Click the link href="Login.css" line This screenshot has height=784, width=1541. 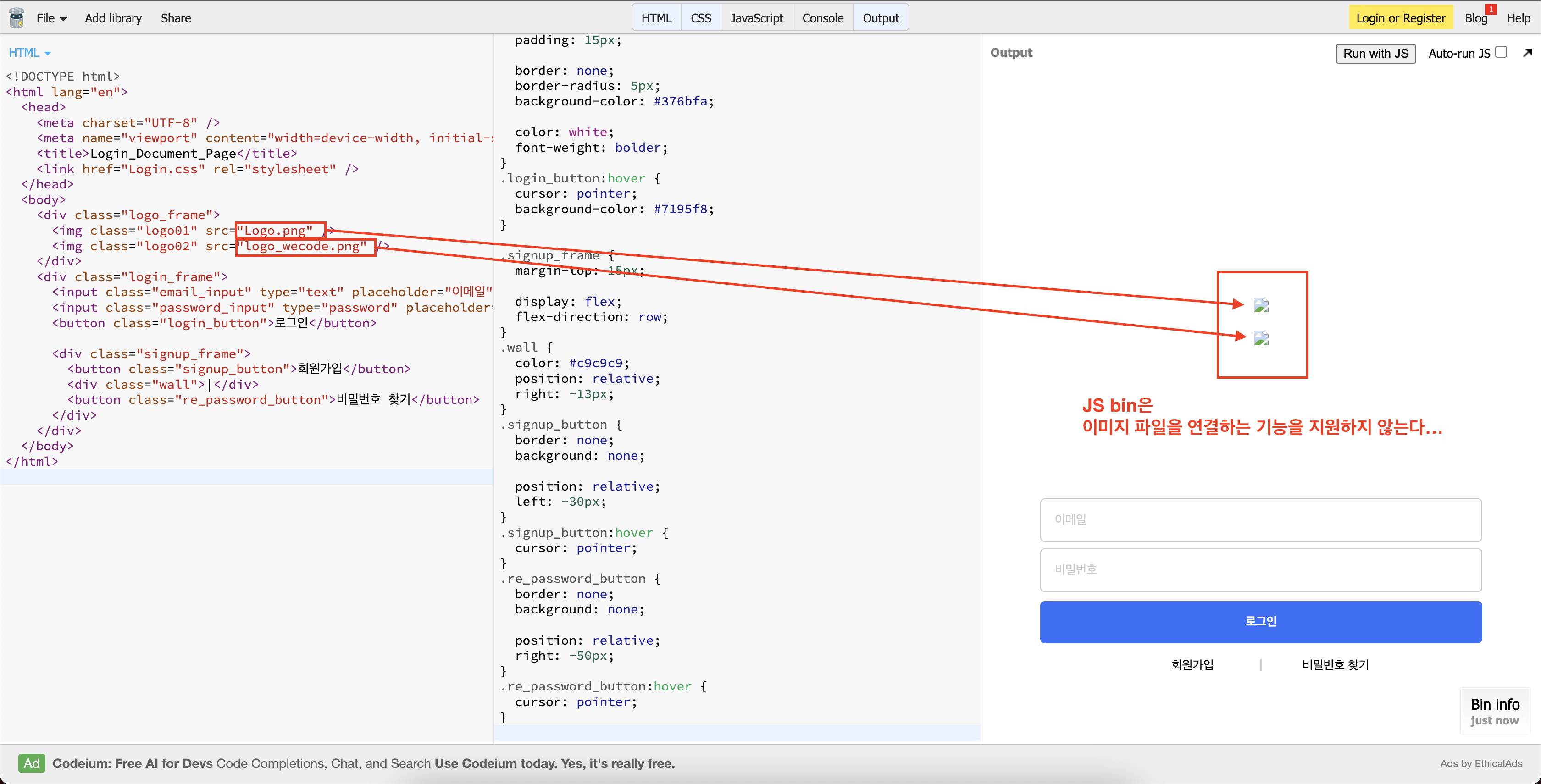[197, 169]
